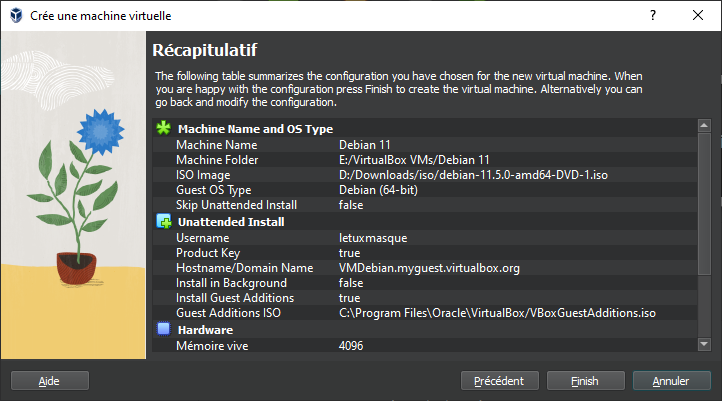Click the Install Guest Additions row label
The width and height of the screenshot is (722, 401).
pyautogui.click(x=235, y=298)
